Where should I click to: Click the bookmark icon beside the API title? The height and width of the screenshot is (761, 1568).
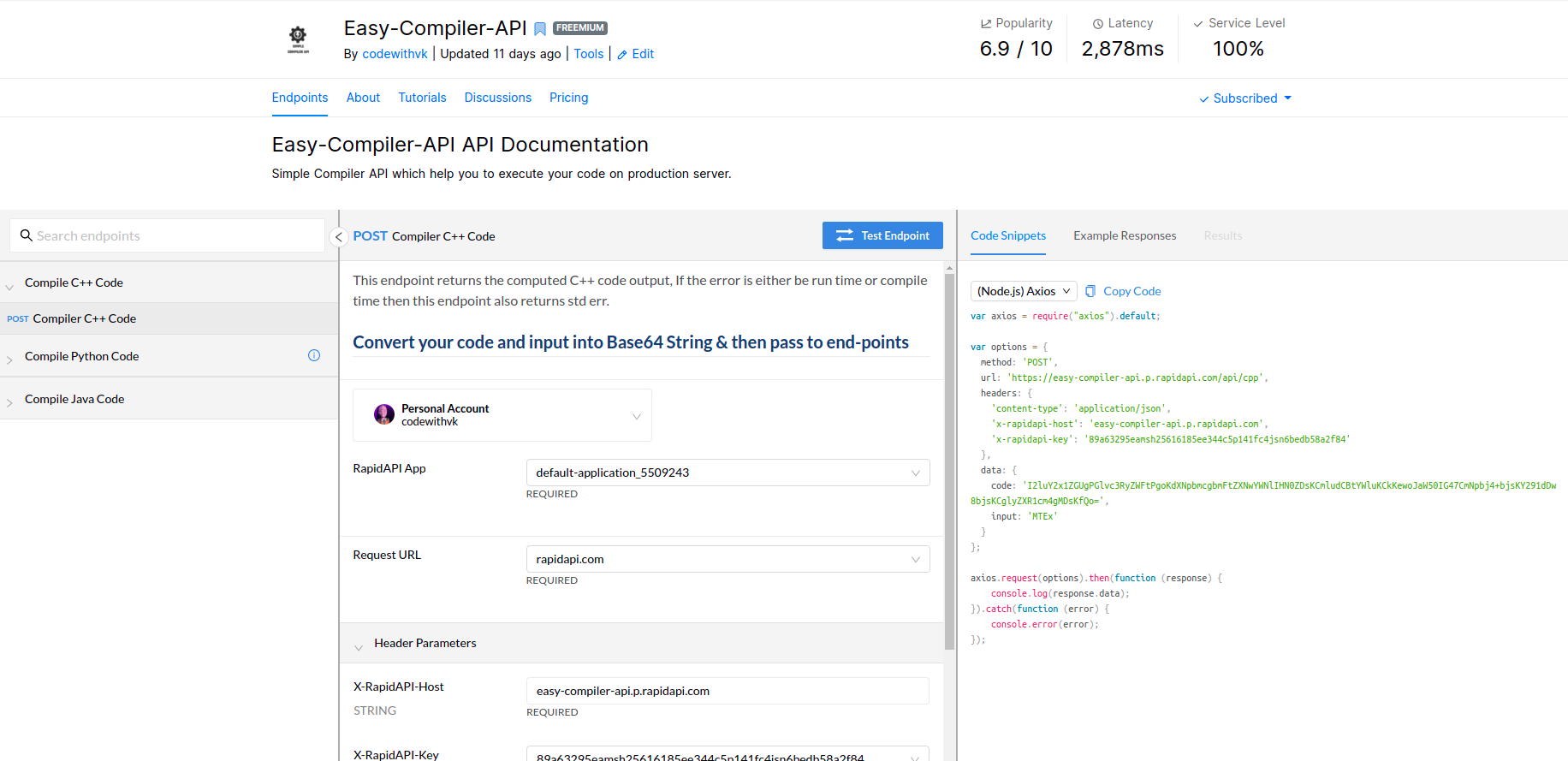point(540,29)
